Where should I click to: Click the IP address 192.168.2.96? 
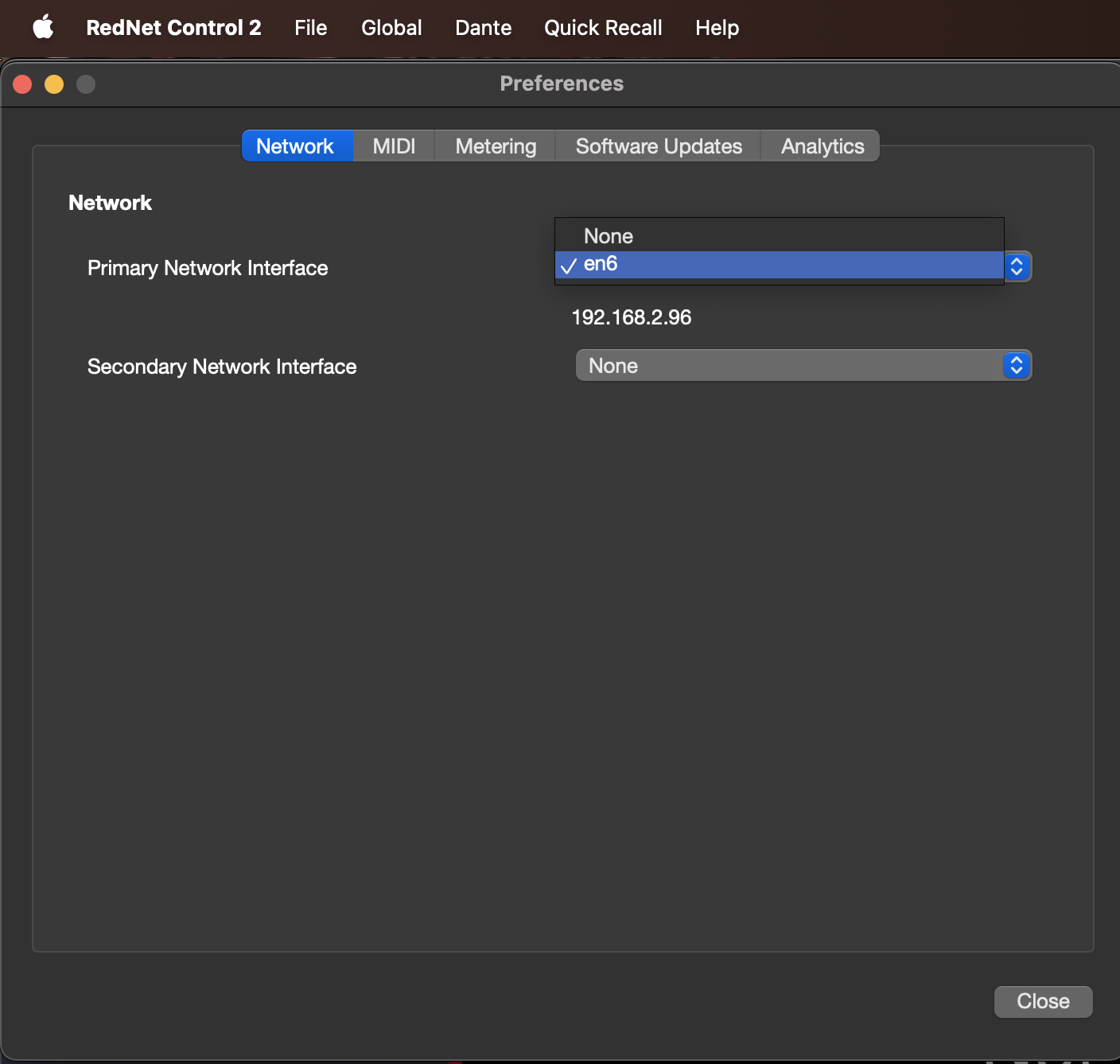point(631,317)
